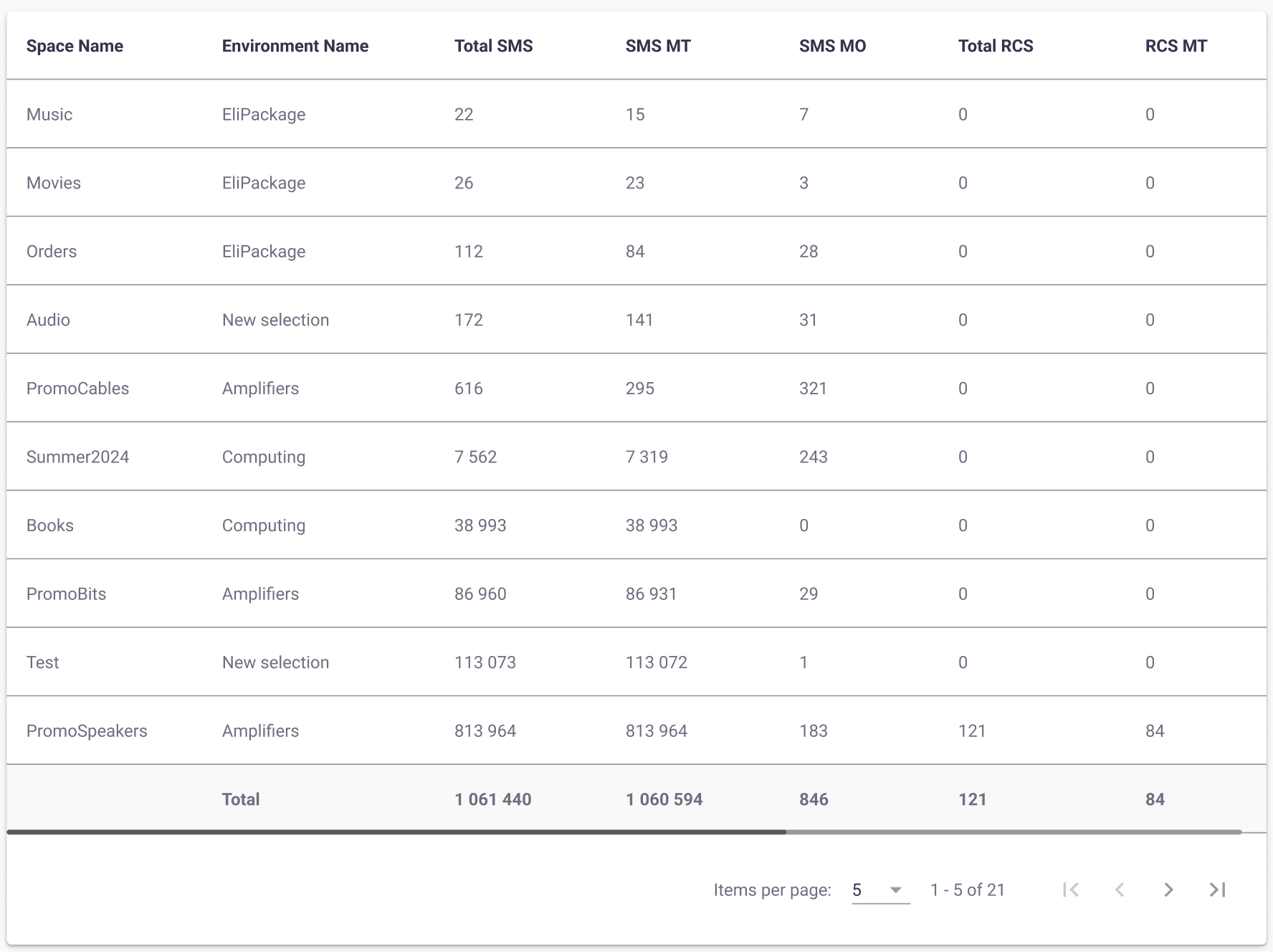
Task: Click SMS MO value 243
Action: point(814,457)
